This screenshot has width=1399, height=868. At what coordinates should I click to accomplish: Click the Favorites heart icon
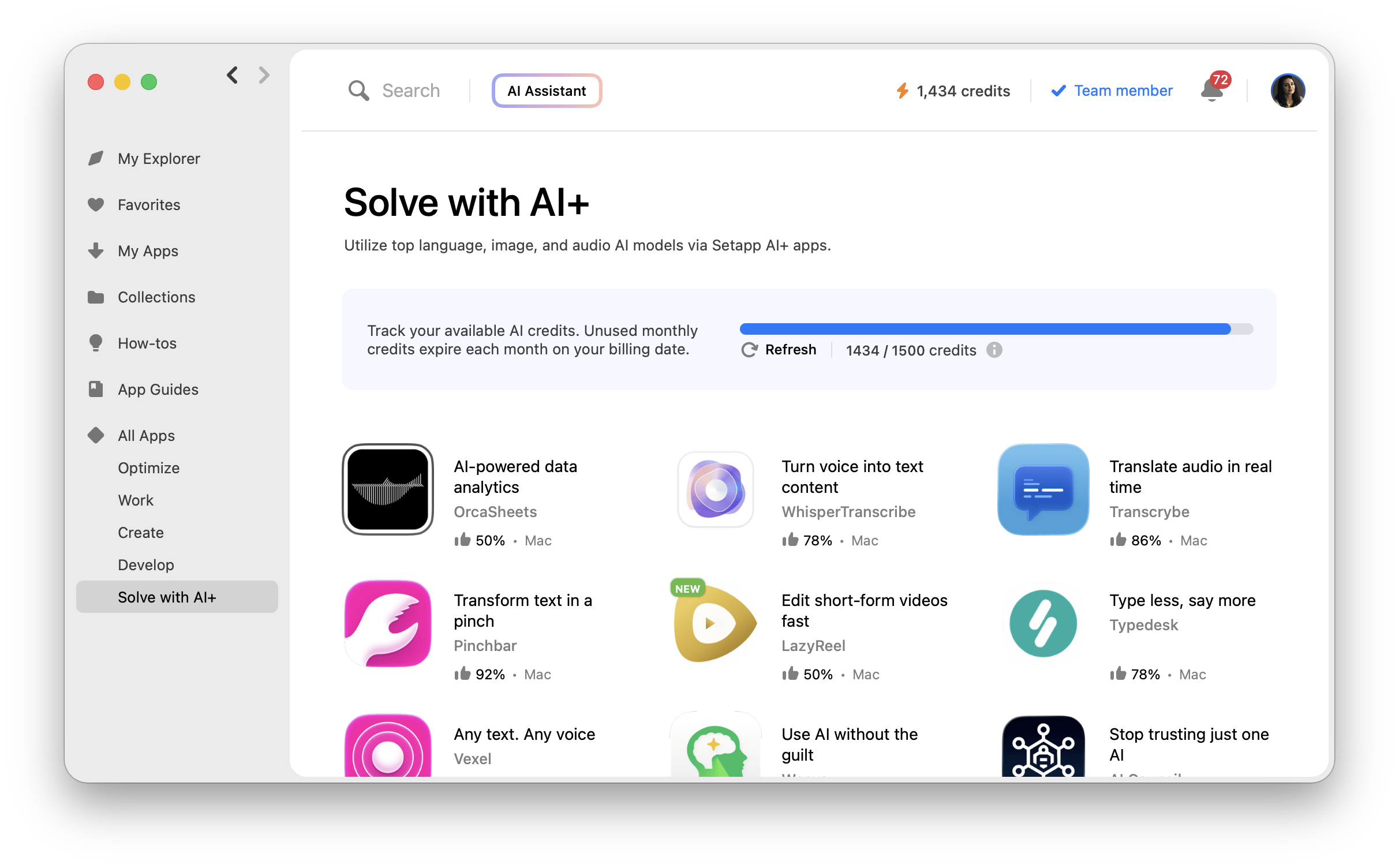click(x=96, y=204)
